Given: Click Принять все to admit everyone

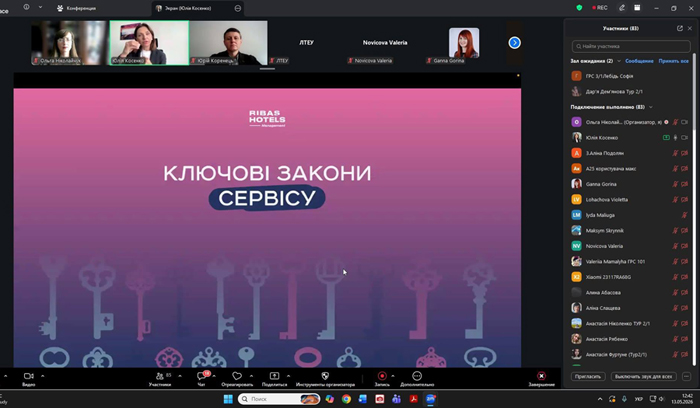Looking at the screenshot, I should coord(674,61).
